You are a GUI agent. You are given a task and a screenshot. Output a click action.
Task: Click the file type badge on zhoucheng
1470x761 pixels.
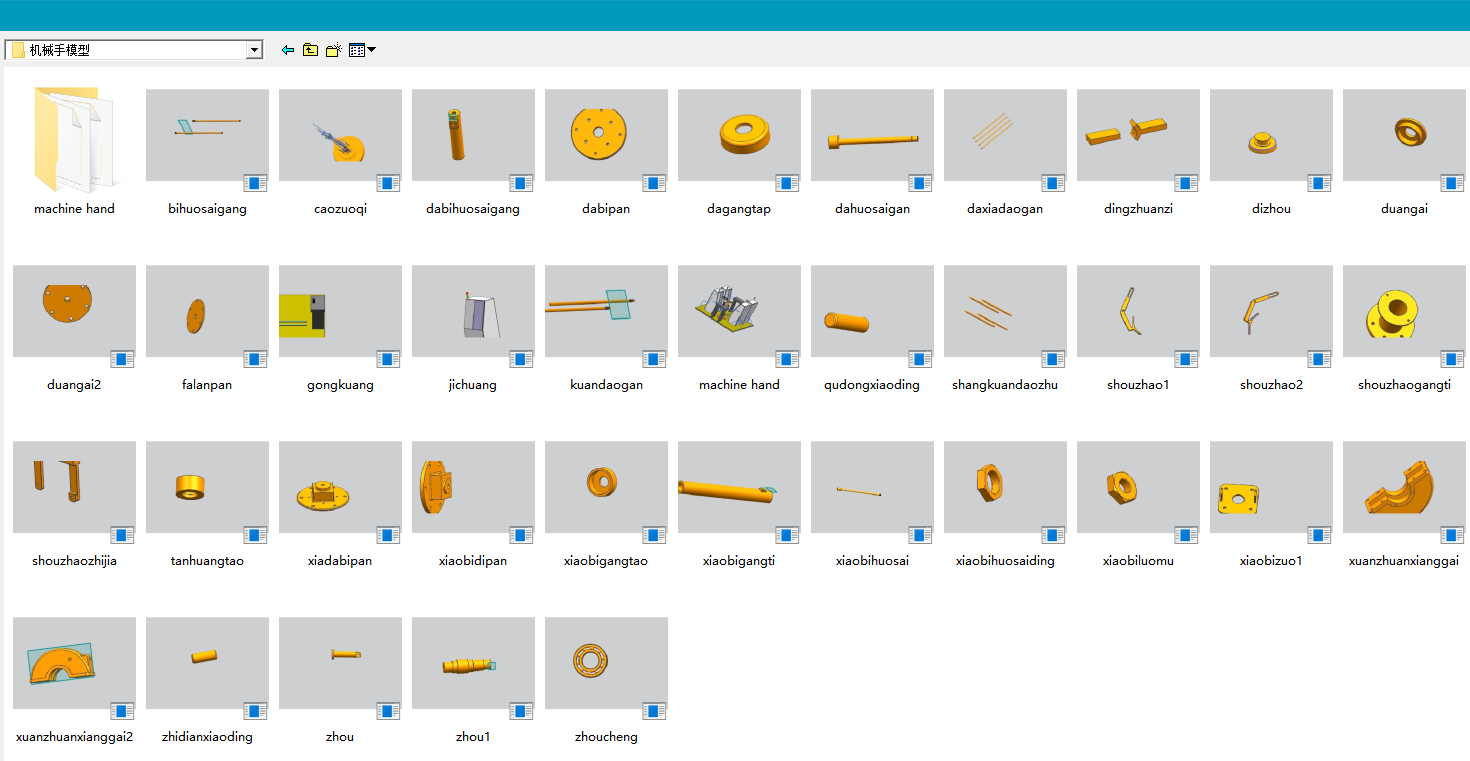point(654,711)
